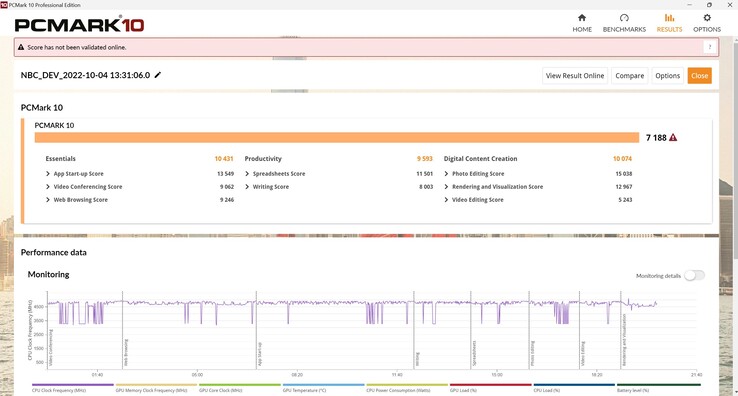Viewport: 738px width, 396px height.
Task: Click the orange Close button
Action: click(x=699, y=76)
